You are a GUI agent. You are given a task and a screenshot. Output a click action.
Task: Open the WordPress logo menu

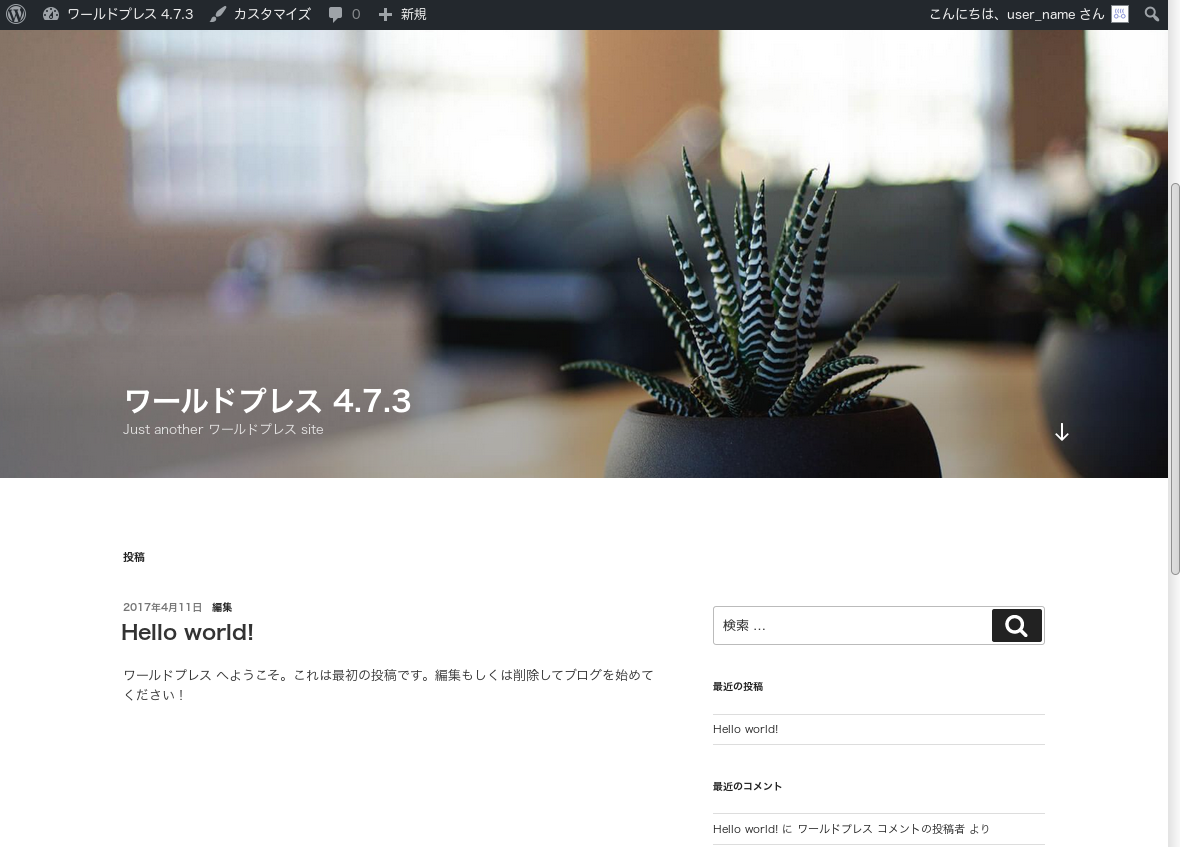(x=16, y=14)
